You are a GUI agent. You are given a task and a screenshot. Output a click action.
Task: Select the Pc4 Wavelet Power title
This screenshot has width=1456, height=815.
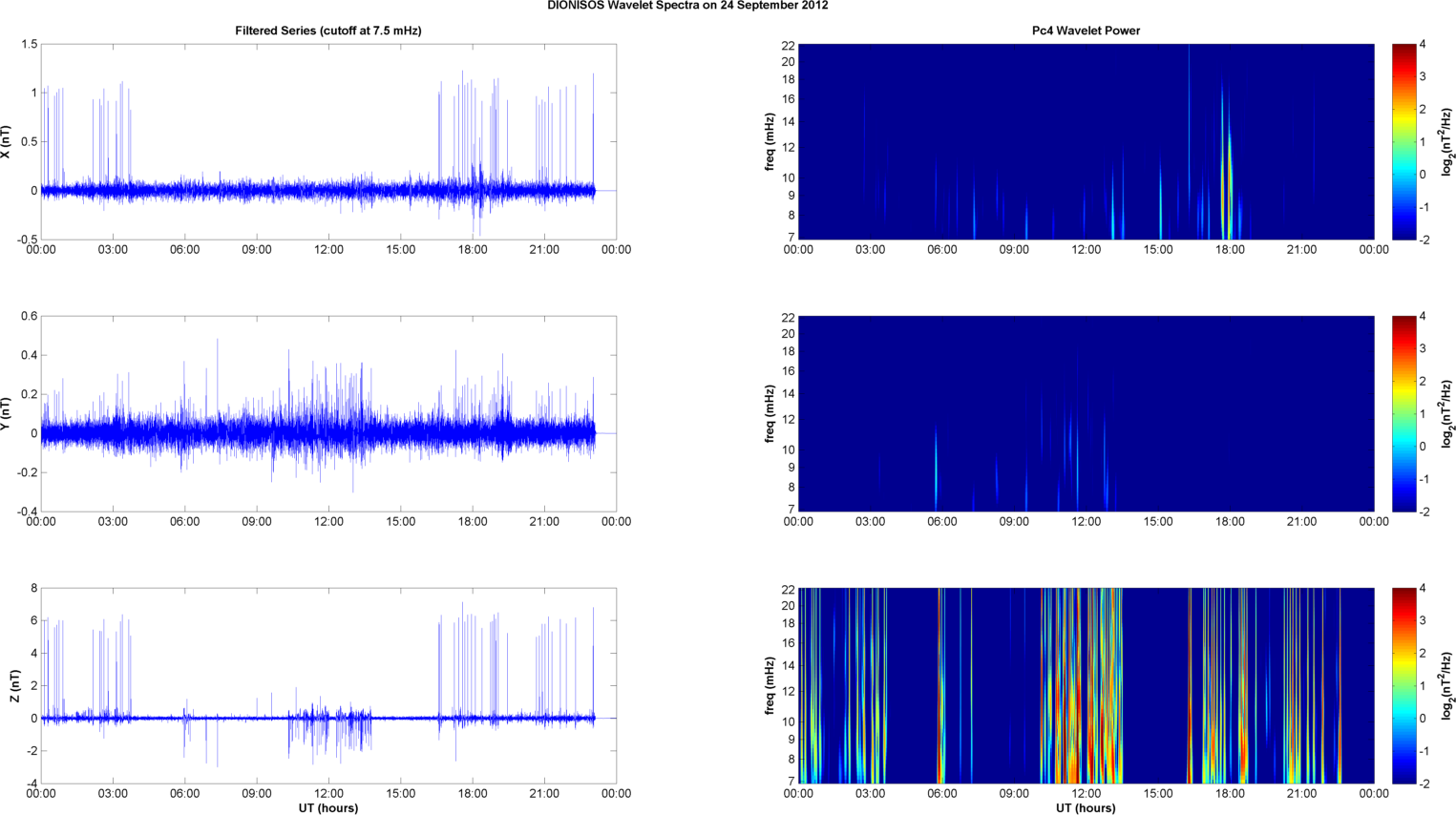1086,31
